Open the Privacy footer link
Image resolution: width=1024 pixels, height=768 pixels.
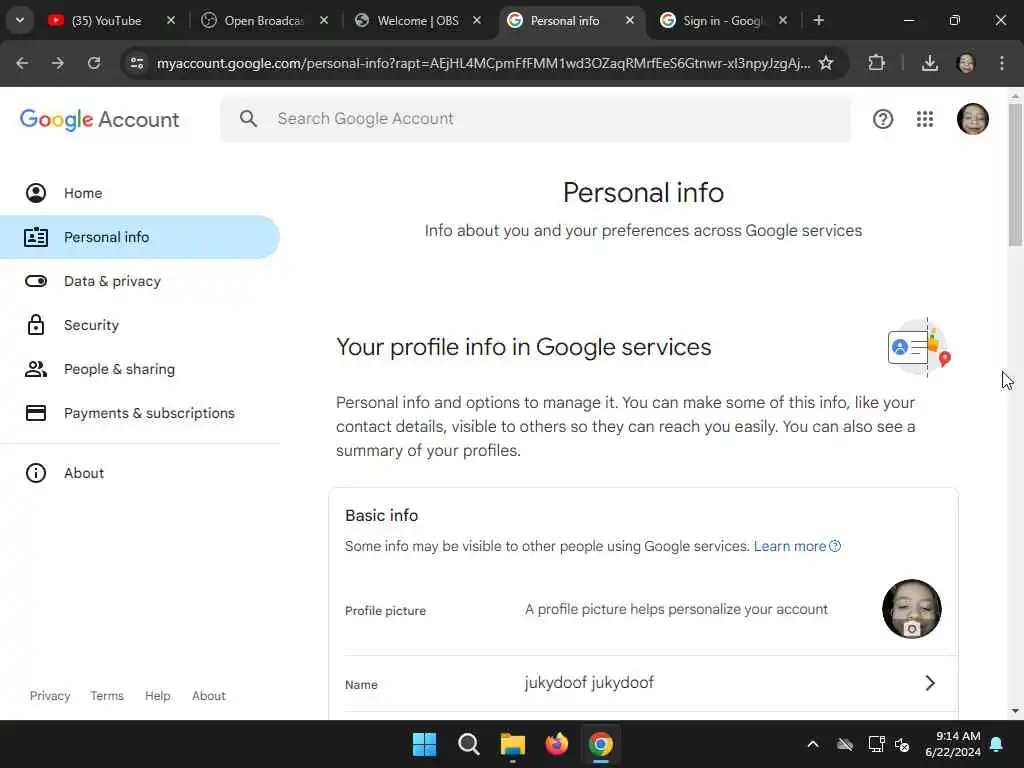coord(50,696)
